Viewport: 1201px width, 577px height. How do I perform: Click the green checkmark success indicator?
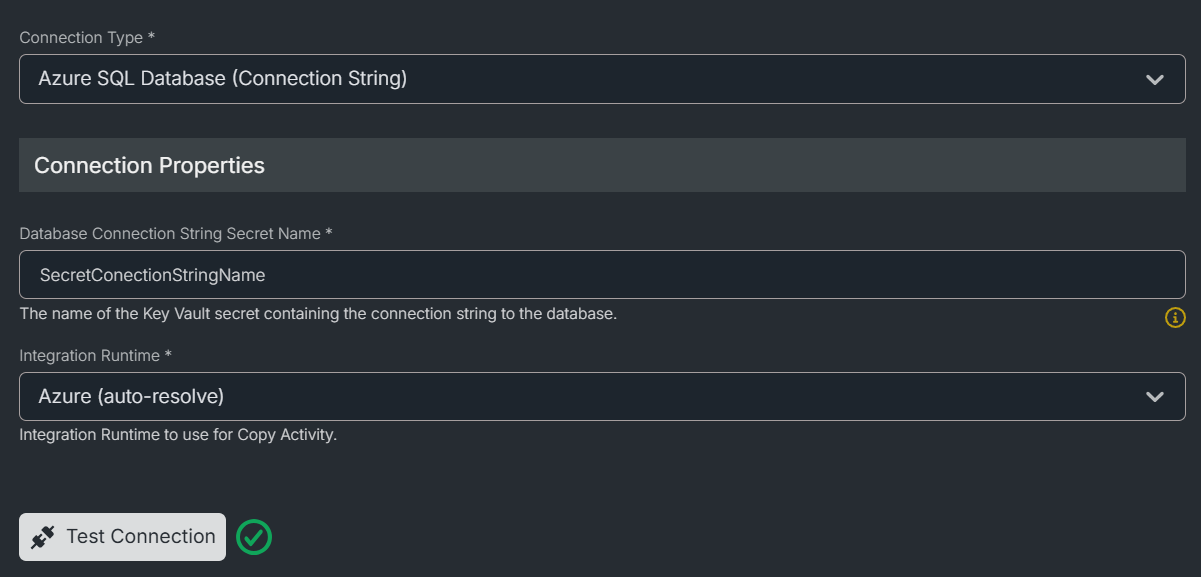pos(254,538)
